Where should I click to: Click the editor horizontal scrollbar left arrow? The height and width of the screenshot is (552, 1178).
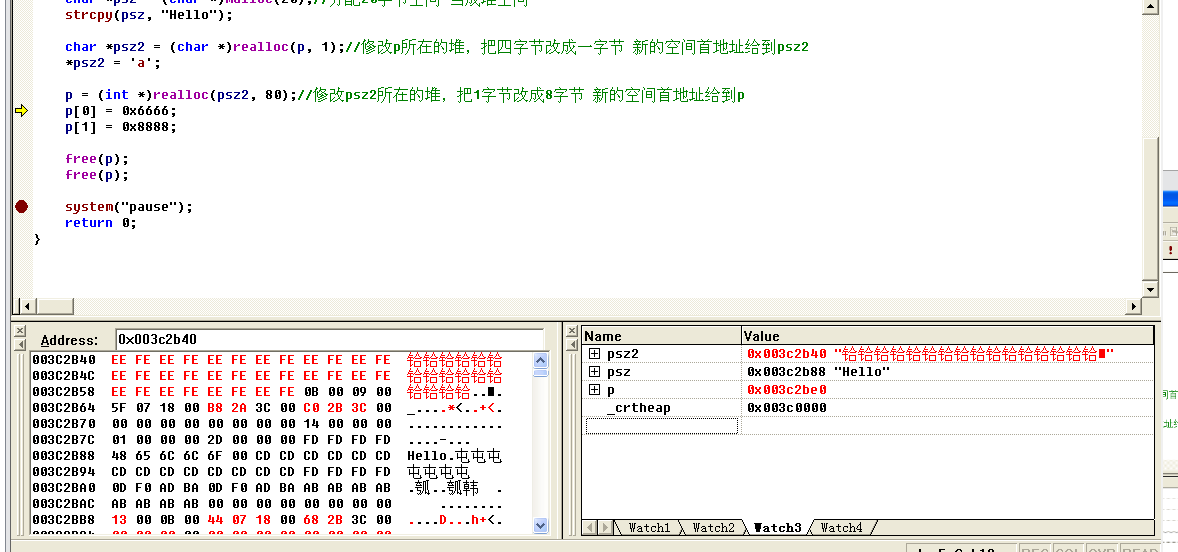(28, 306)
